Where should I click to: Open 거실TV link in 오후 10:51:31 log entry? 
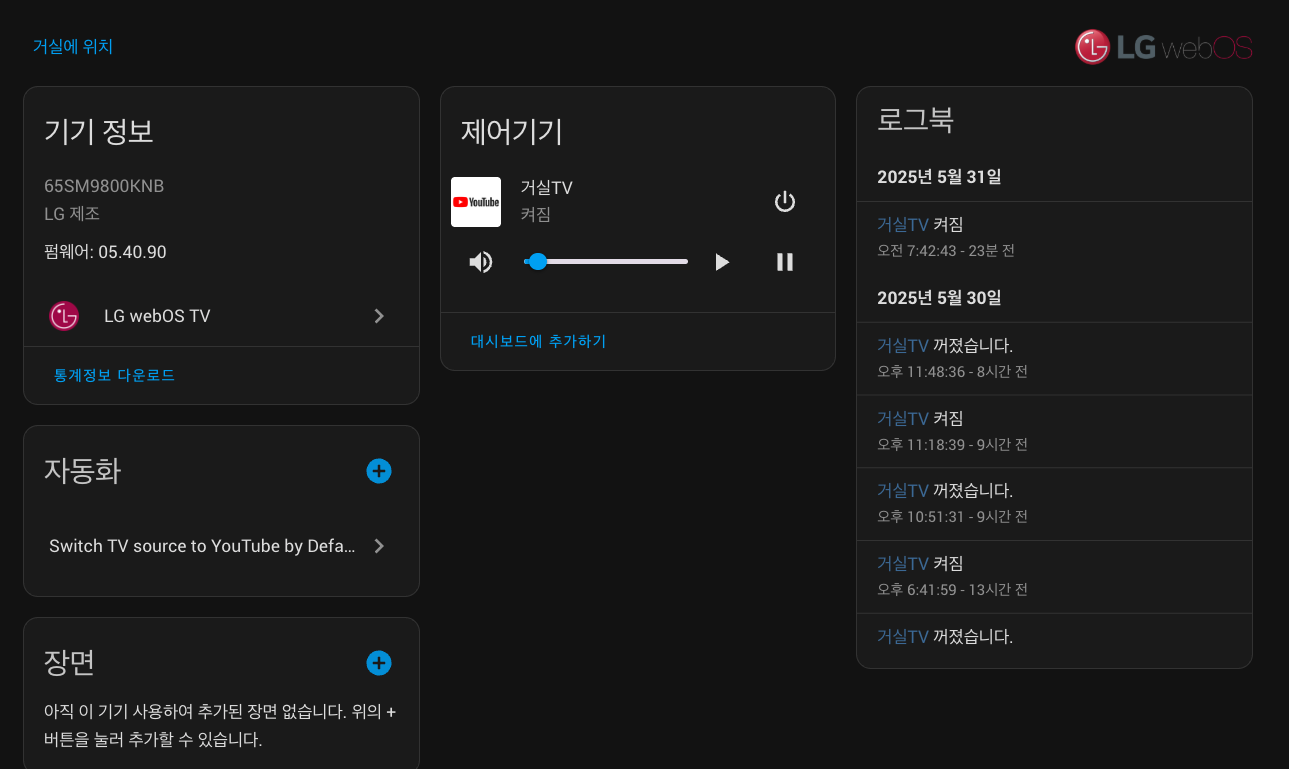[902, 491]
